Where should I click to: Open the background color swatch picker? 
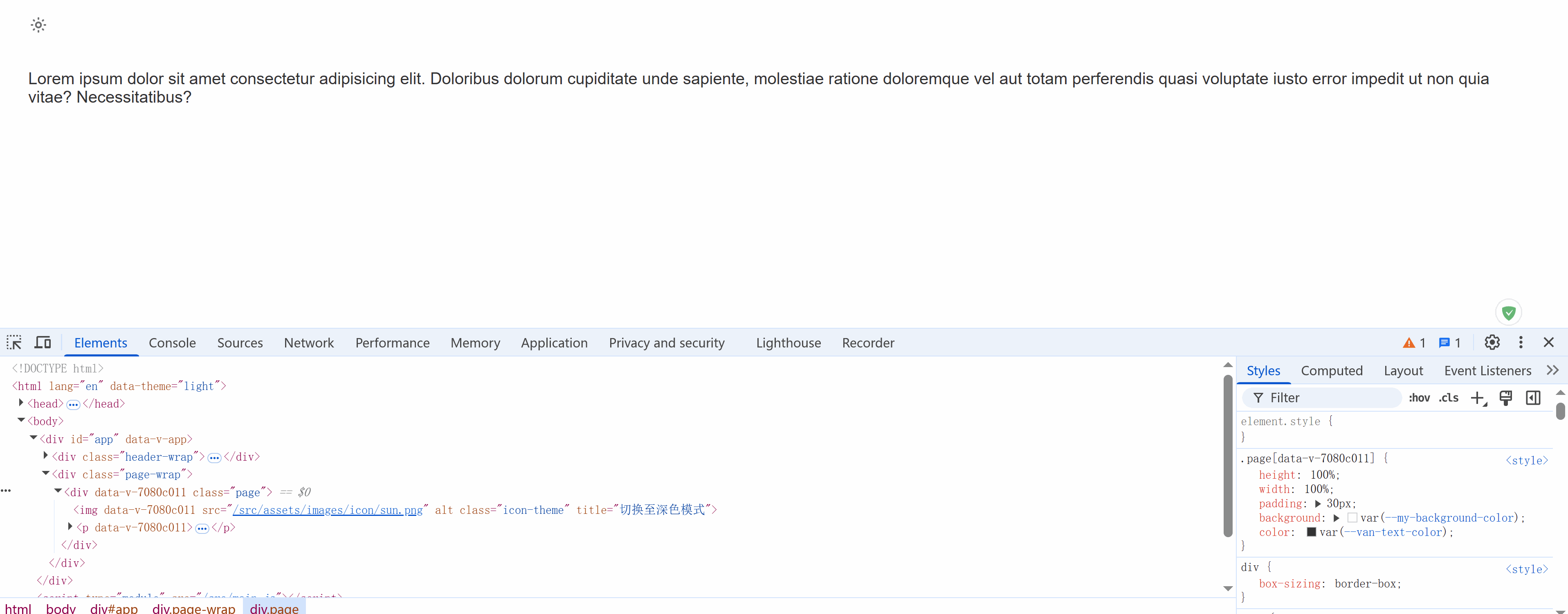pyautogui.click(x=1352, y=518)
